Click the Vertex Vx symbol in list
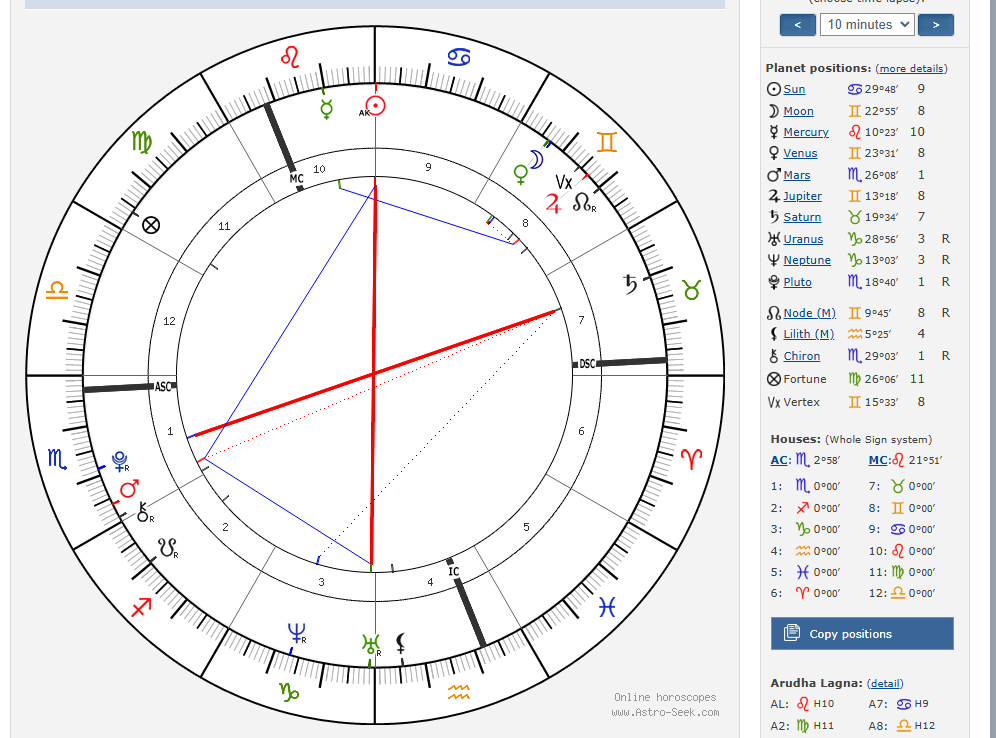The width and height of the screenshot is (996, 738). coord(774,402)
